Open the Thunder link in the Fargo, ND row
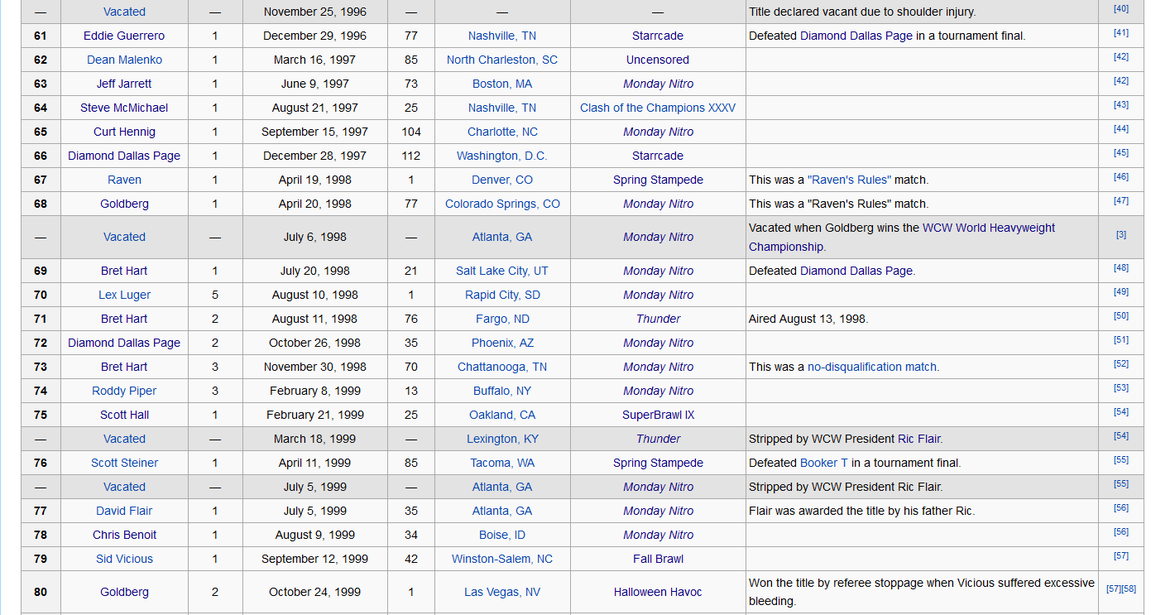The height and width of the screenshot is (615, 1151). 658,319
